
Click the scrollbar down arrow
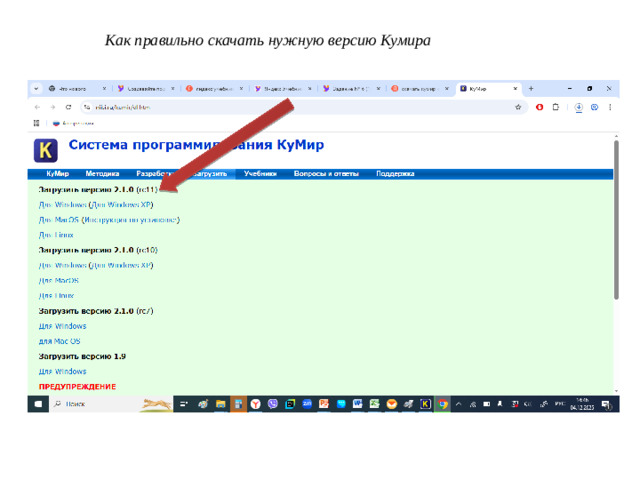(616, 391)
